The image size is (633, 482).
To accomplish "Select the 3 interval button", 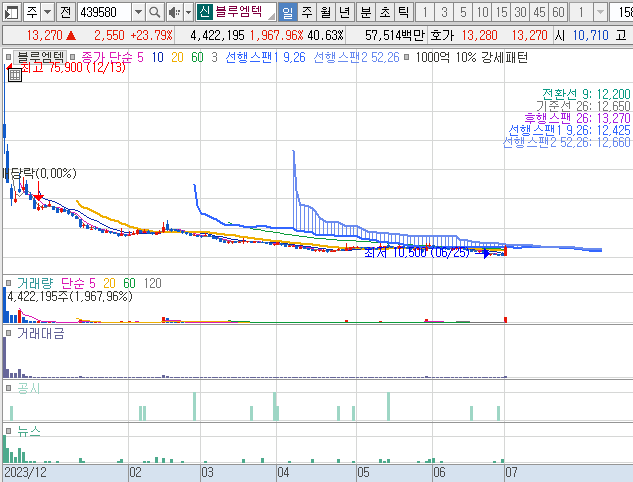I will [444, 13].
